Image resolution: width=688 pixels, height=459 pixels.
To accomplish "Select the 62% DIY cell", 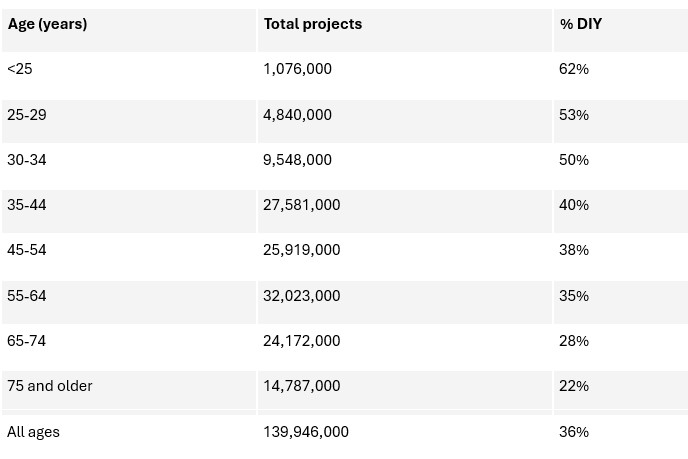I will click(x=574, y=70).
